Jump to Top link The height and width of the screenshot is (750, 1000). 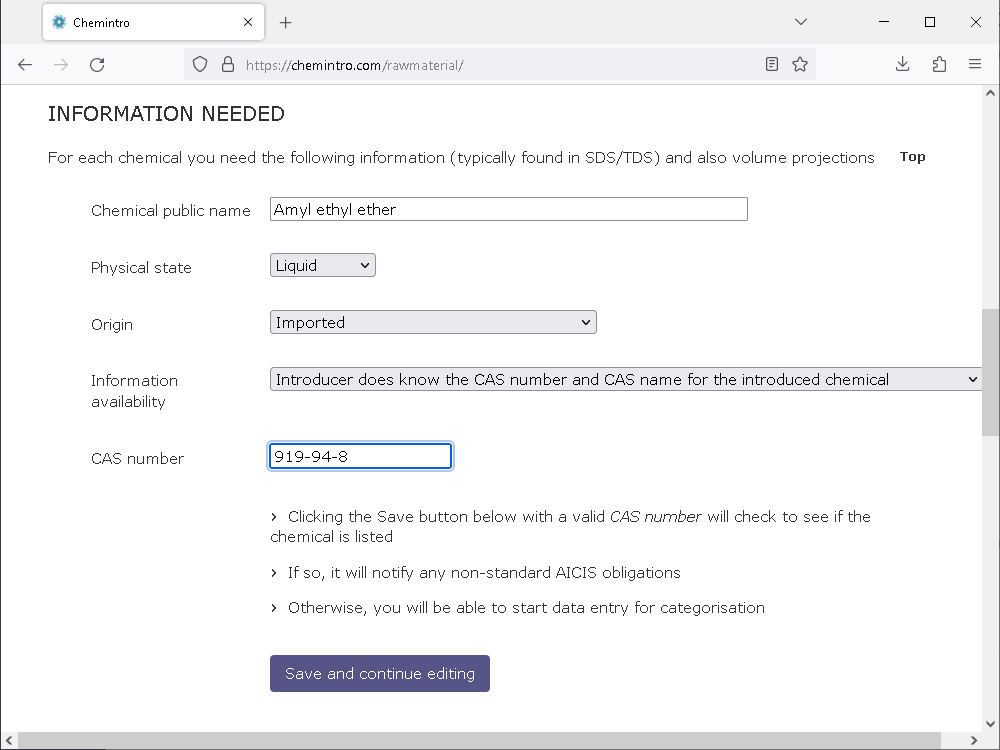click(x=913, y=157)
